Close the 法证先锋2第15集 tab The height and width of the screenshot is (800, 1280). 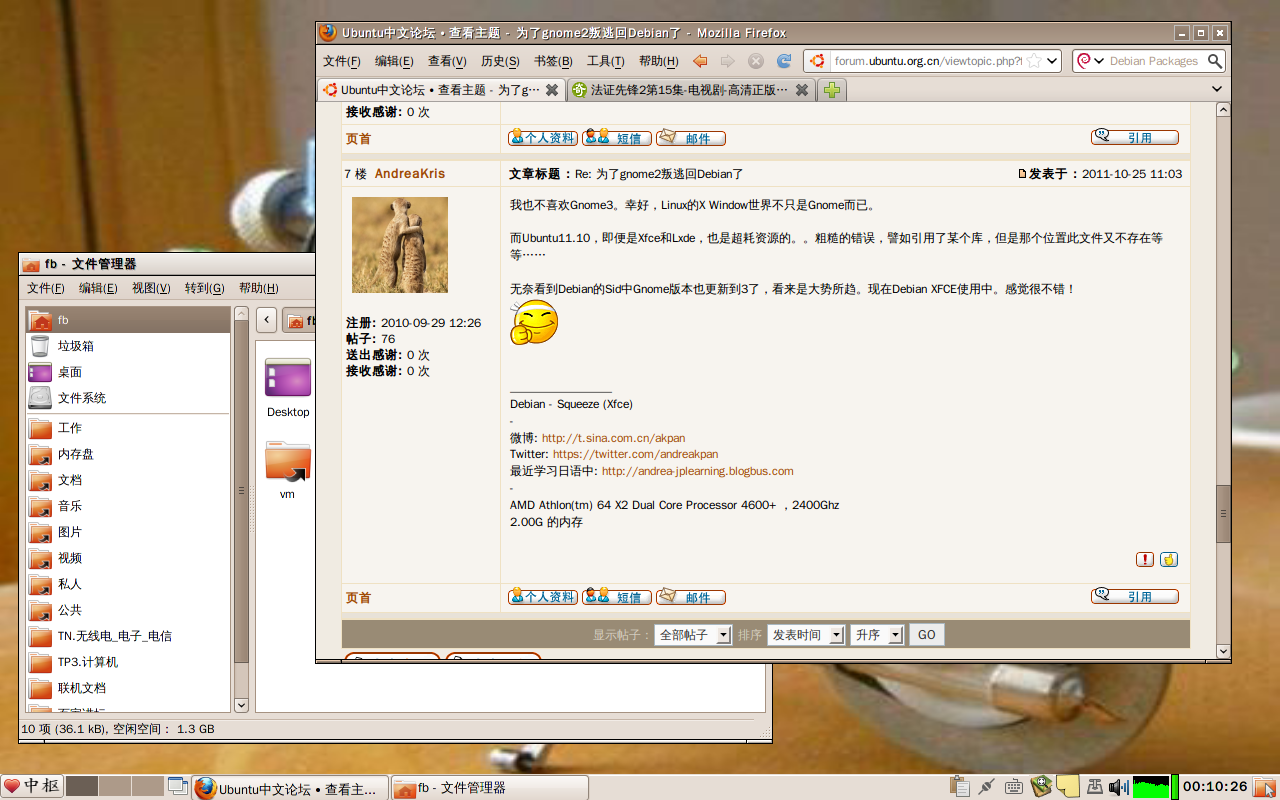(x=801, y=90)
